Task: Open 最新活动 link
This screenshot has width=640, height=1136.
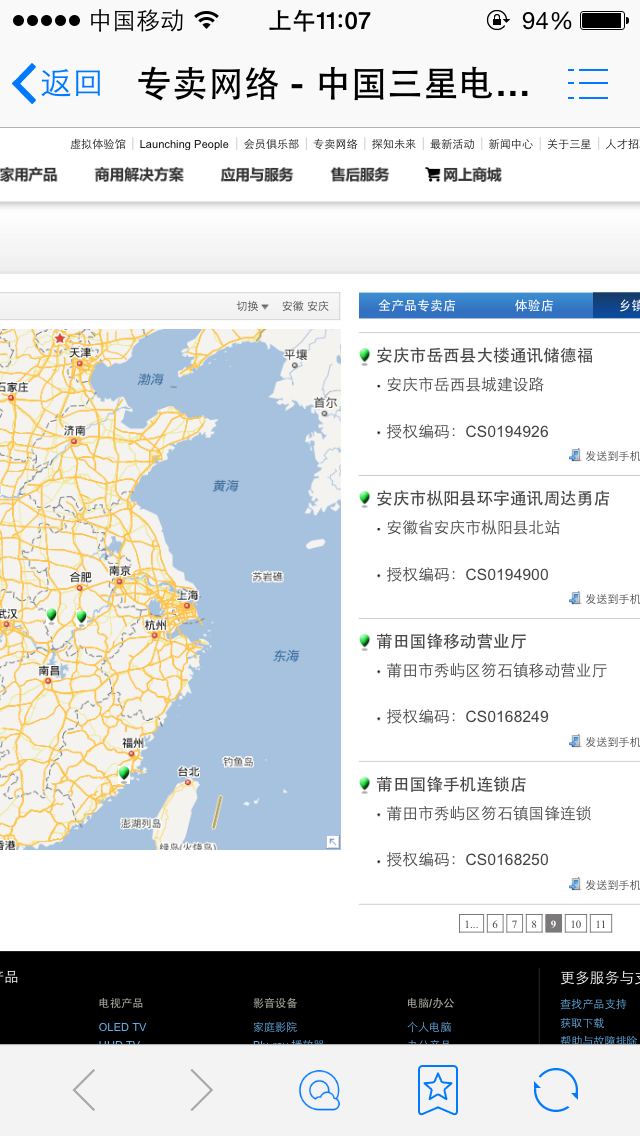Action: tap(452, 144)
